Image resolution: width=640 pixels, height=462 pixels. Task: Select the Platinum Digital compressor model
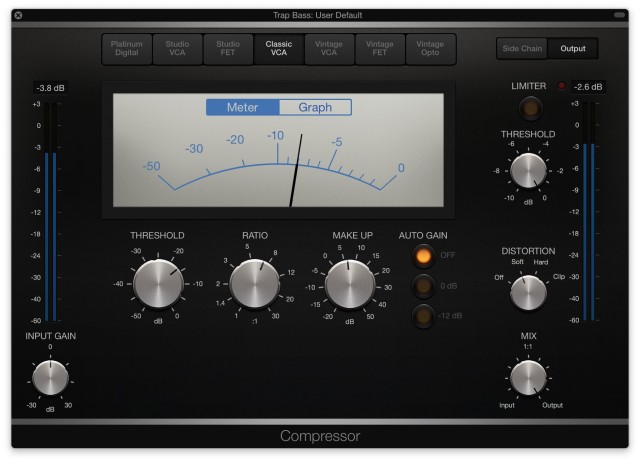pos(127,49)
